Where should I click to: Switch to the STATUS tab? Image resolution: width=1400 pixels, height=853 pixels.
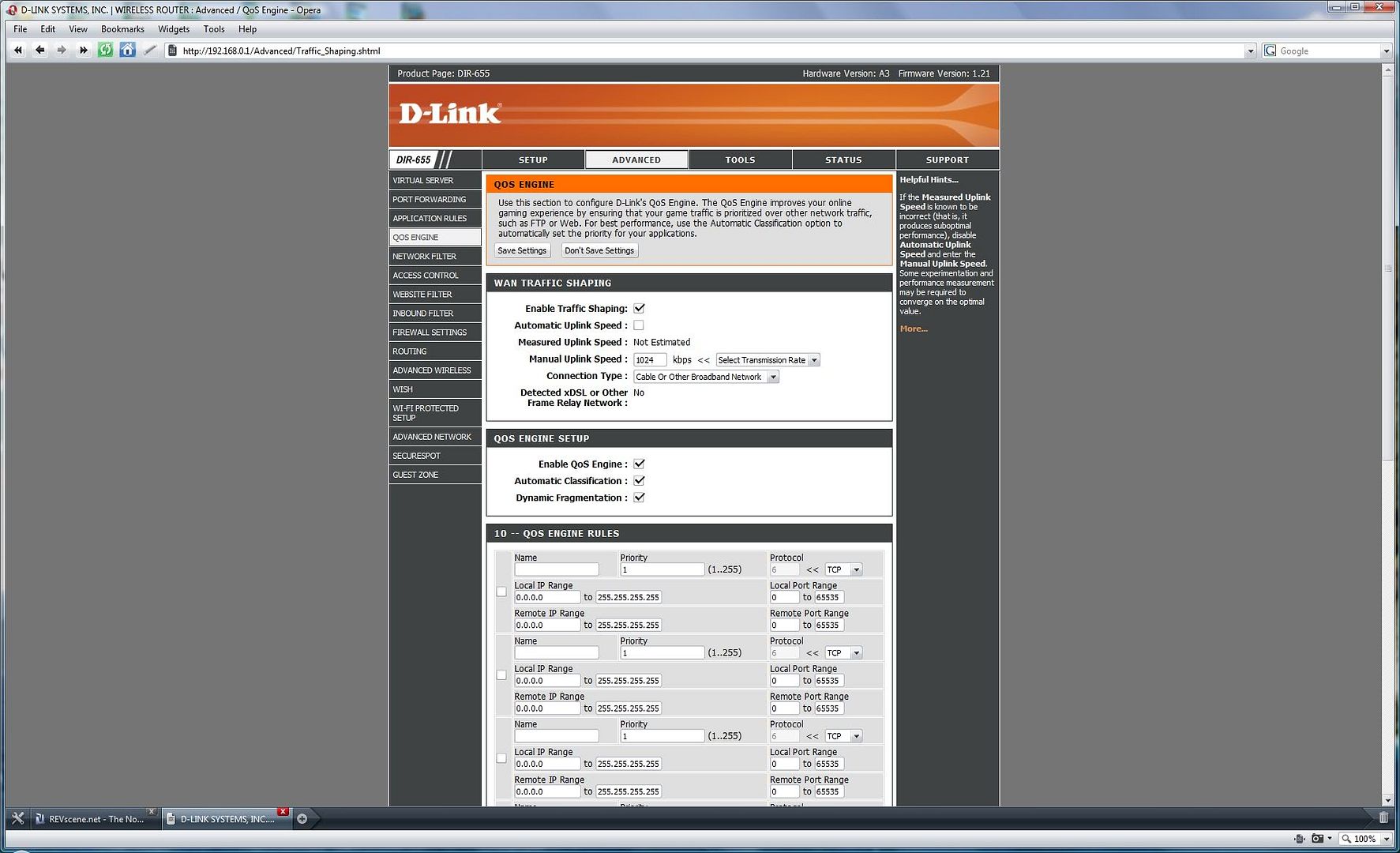pyautogui.click(x=843, y=160)
